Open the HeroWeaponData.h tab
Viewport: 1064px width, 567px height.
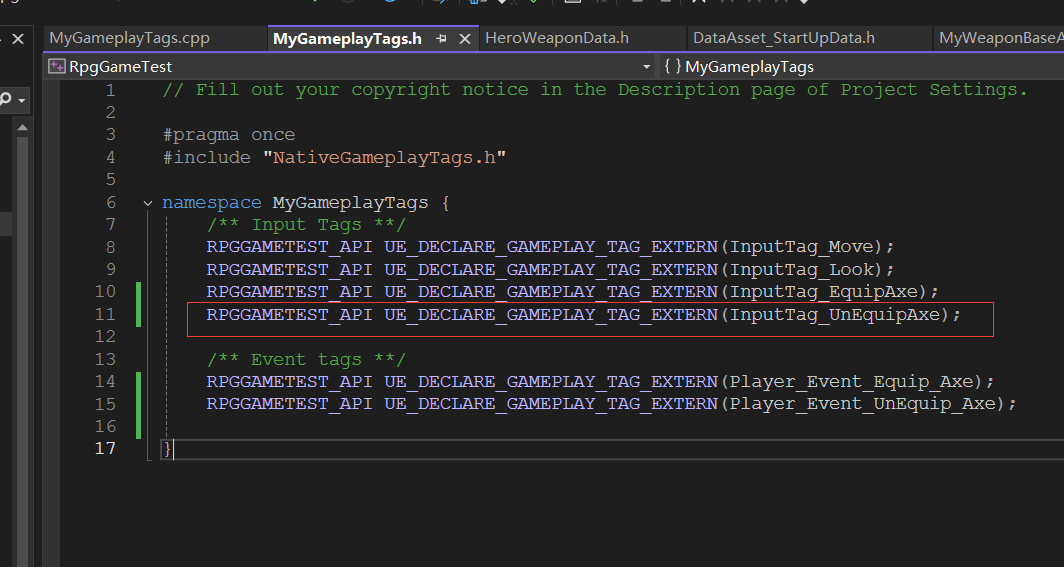(557, 38)
